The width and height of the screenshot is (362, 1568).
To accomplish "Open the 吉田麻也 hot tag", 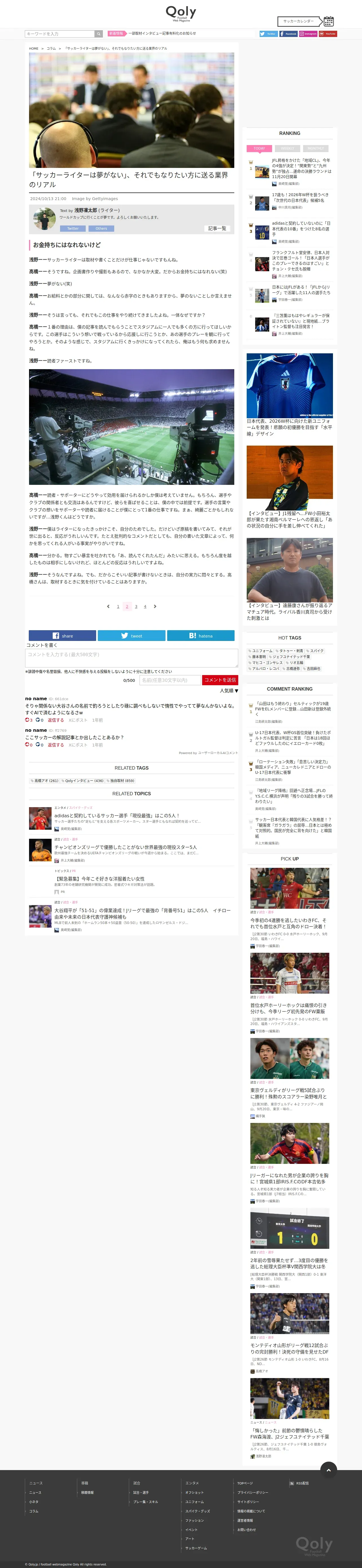I will (x=312, y=668).
